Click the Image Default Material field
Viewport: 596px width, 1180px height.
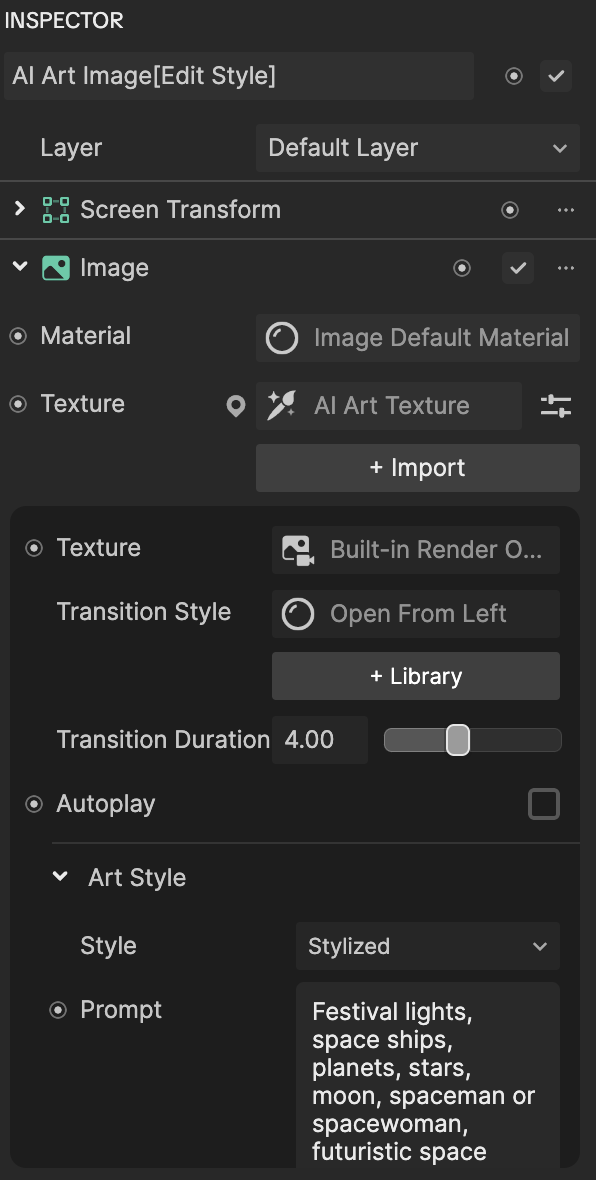click(x=418, y=338)
